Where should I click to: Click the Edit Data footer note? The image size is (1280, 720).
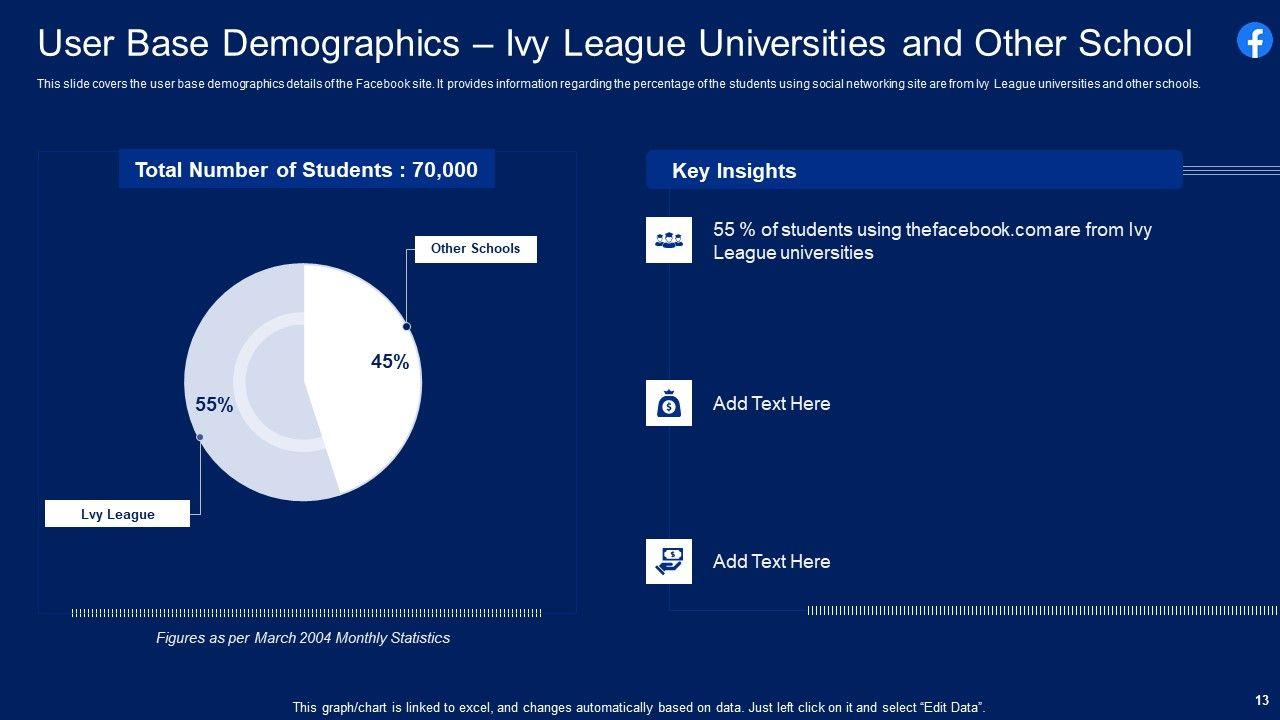coord(638,707)
